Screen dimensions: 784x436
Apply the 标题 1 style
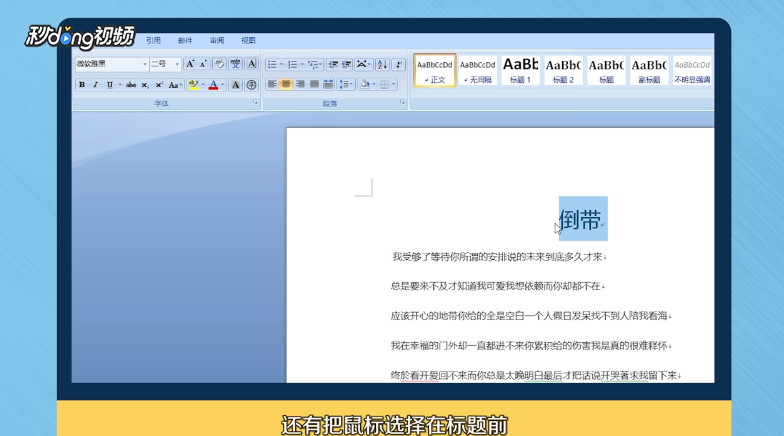click(520, 70)
